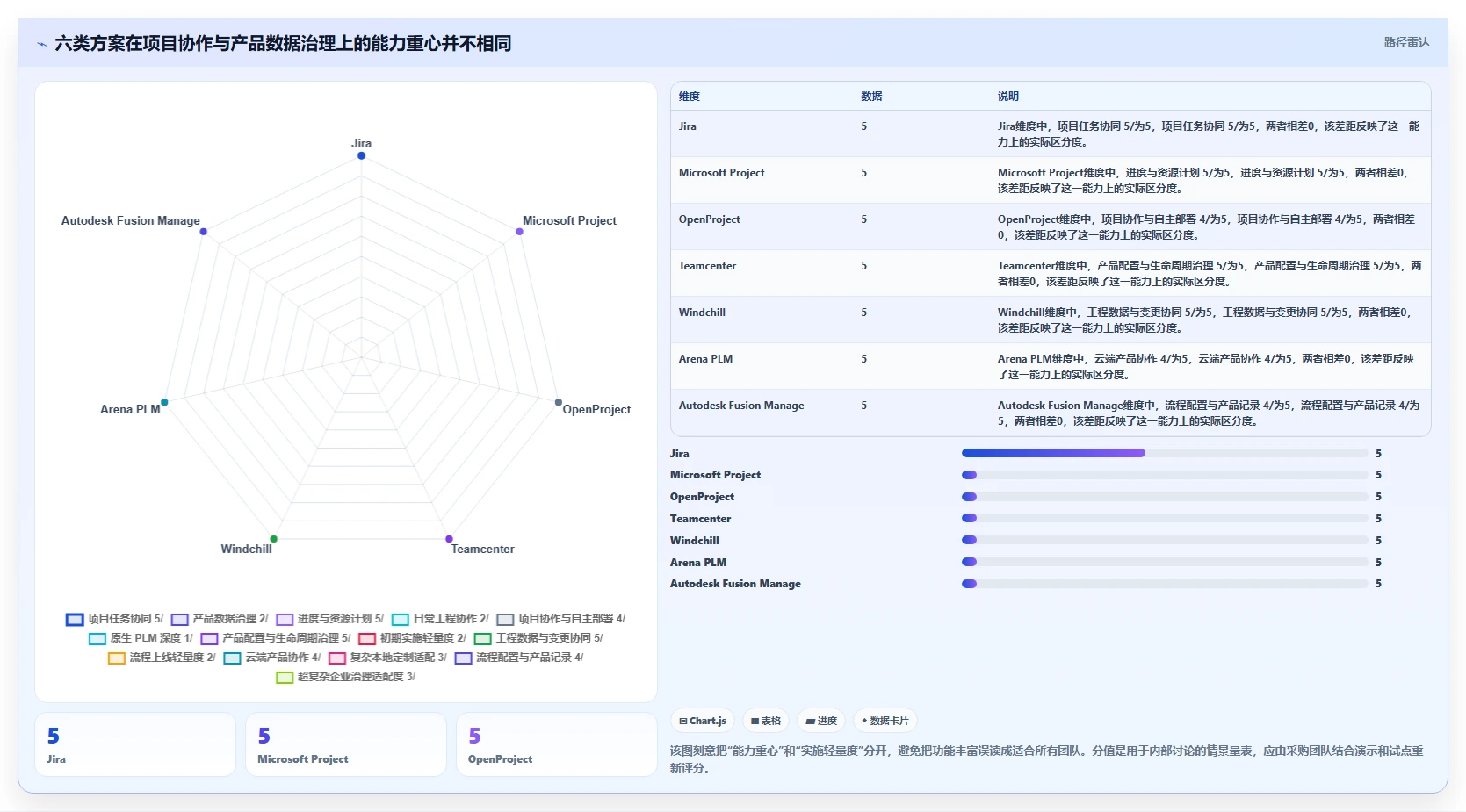Toggle the 产品配置与生命周期治理 5/ legend item
1466x812 pixels.
[276, 638]
